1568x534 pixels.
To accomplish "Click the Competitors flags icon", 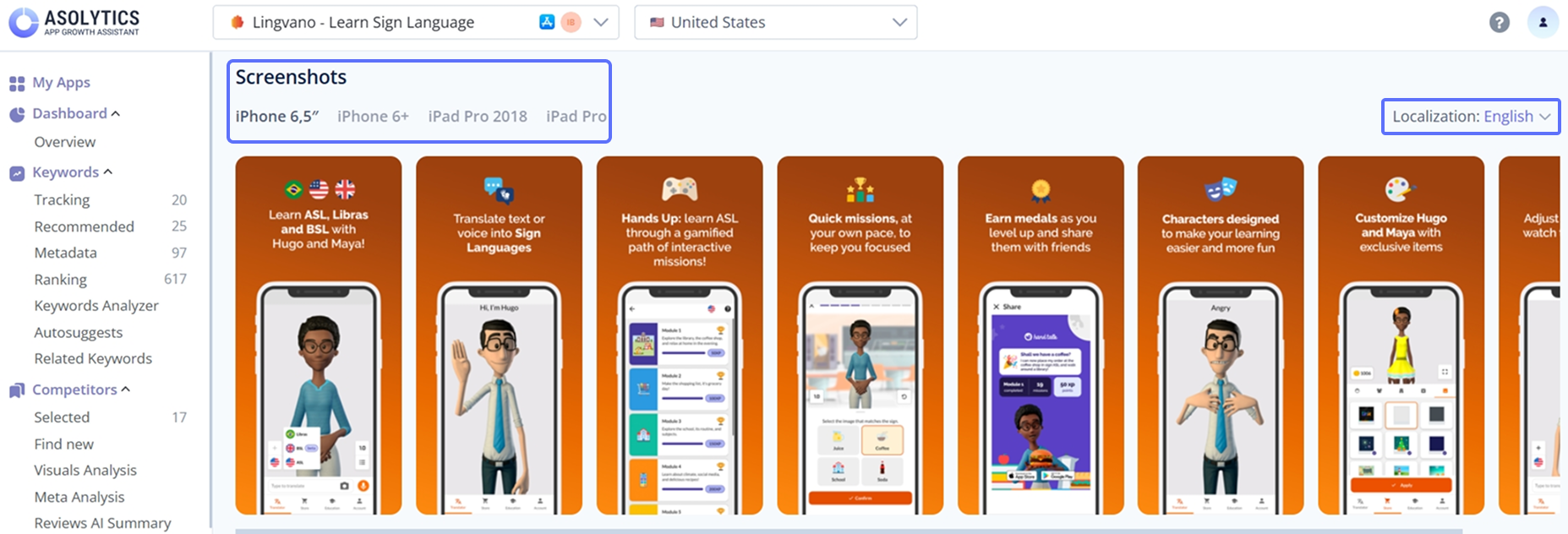I will click(17, 390).
